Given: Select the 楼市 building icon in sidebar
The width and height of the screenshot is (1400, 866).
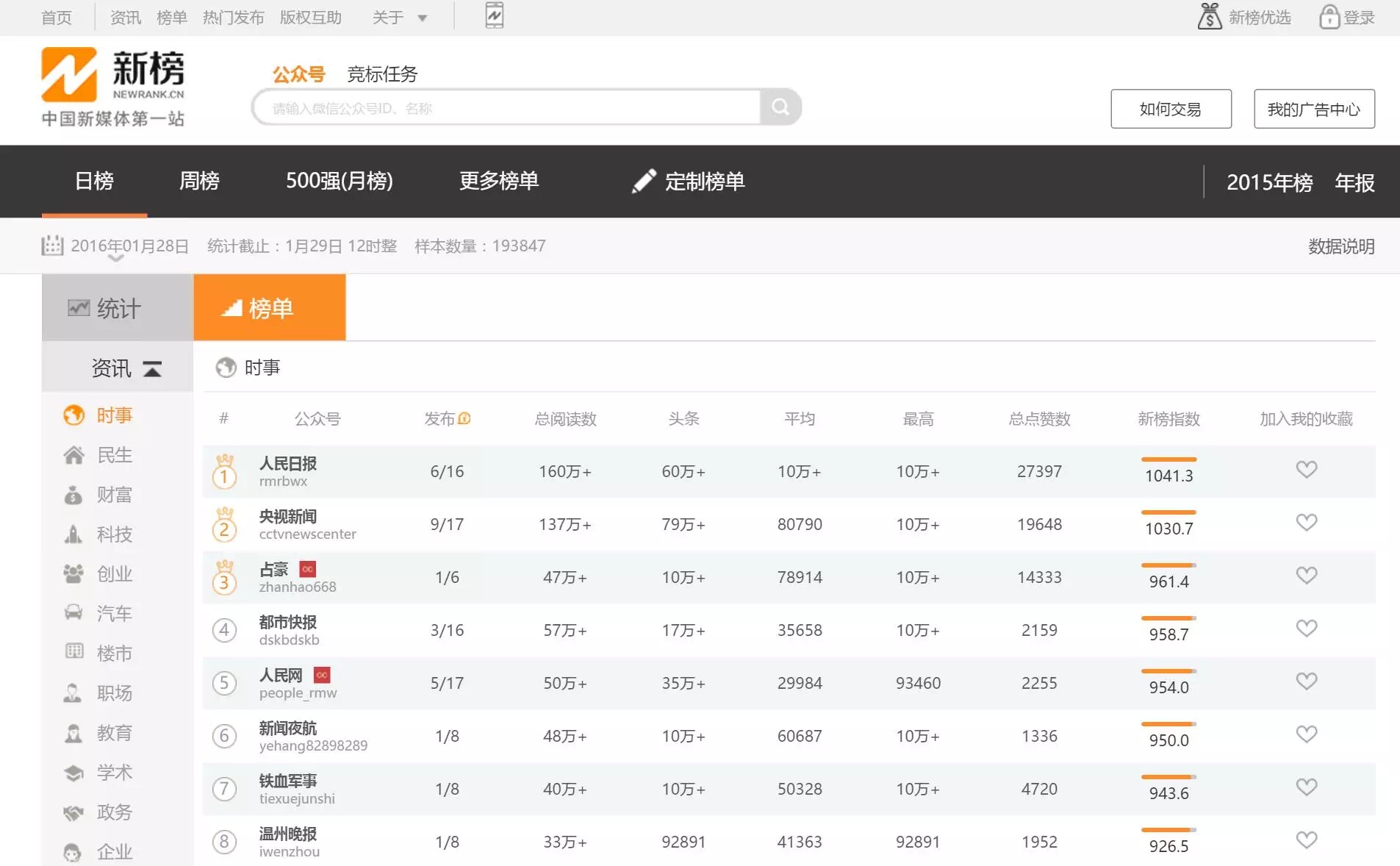Looking at the screenshot, I should tap(73, 652).
